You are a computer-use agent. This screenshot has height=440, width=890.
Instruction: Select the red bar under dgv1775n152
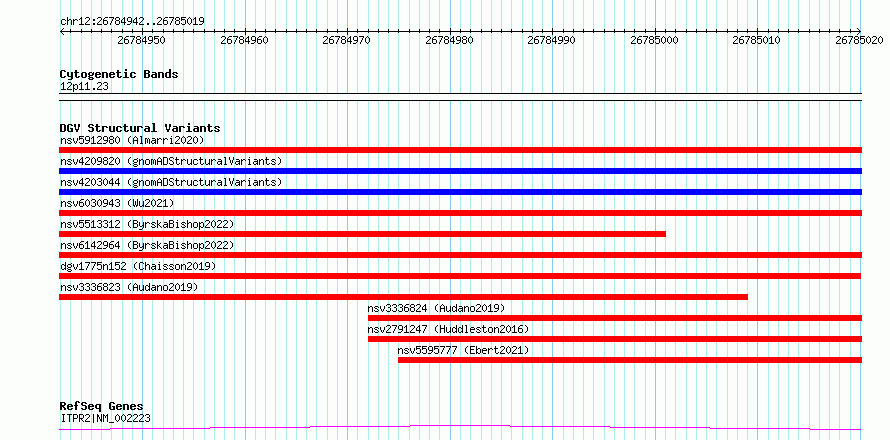click(460, 276)
